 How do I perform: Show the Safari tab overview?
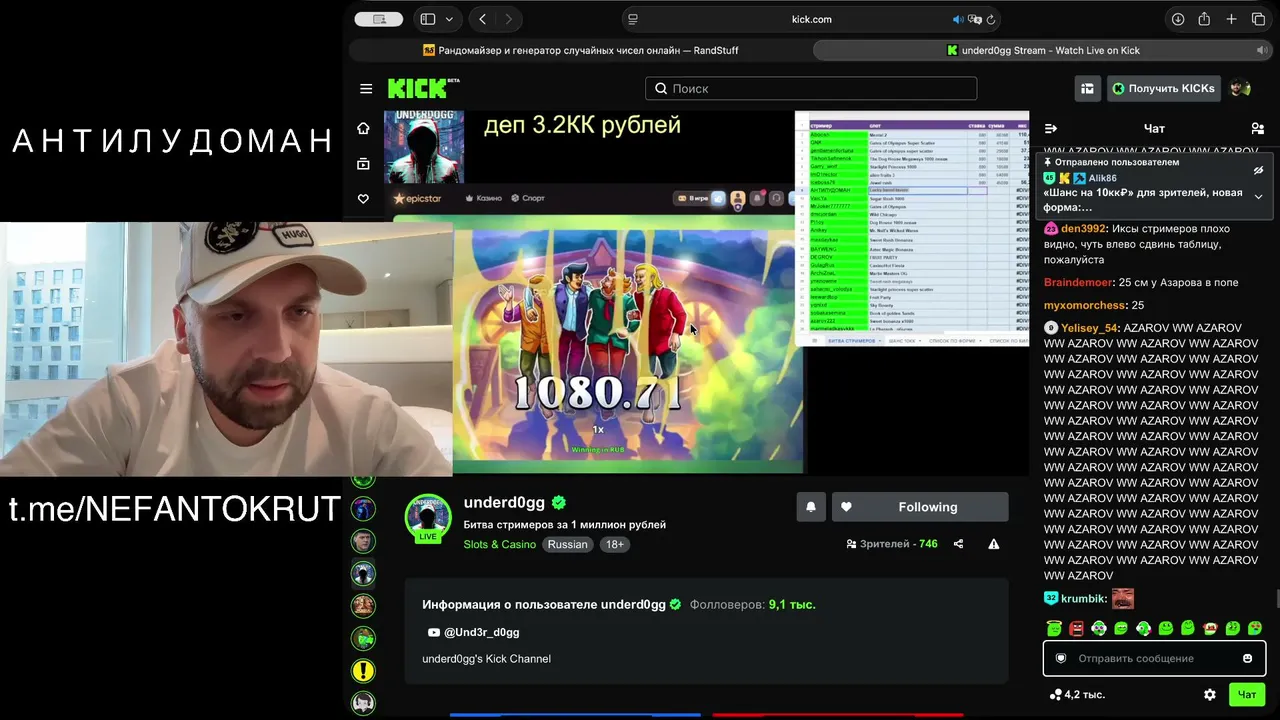pos(1258,19)
